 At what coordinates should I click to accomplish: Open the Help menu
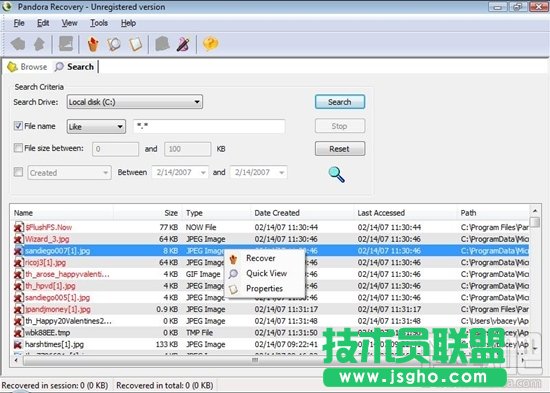click(x=128, y=23)
